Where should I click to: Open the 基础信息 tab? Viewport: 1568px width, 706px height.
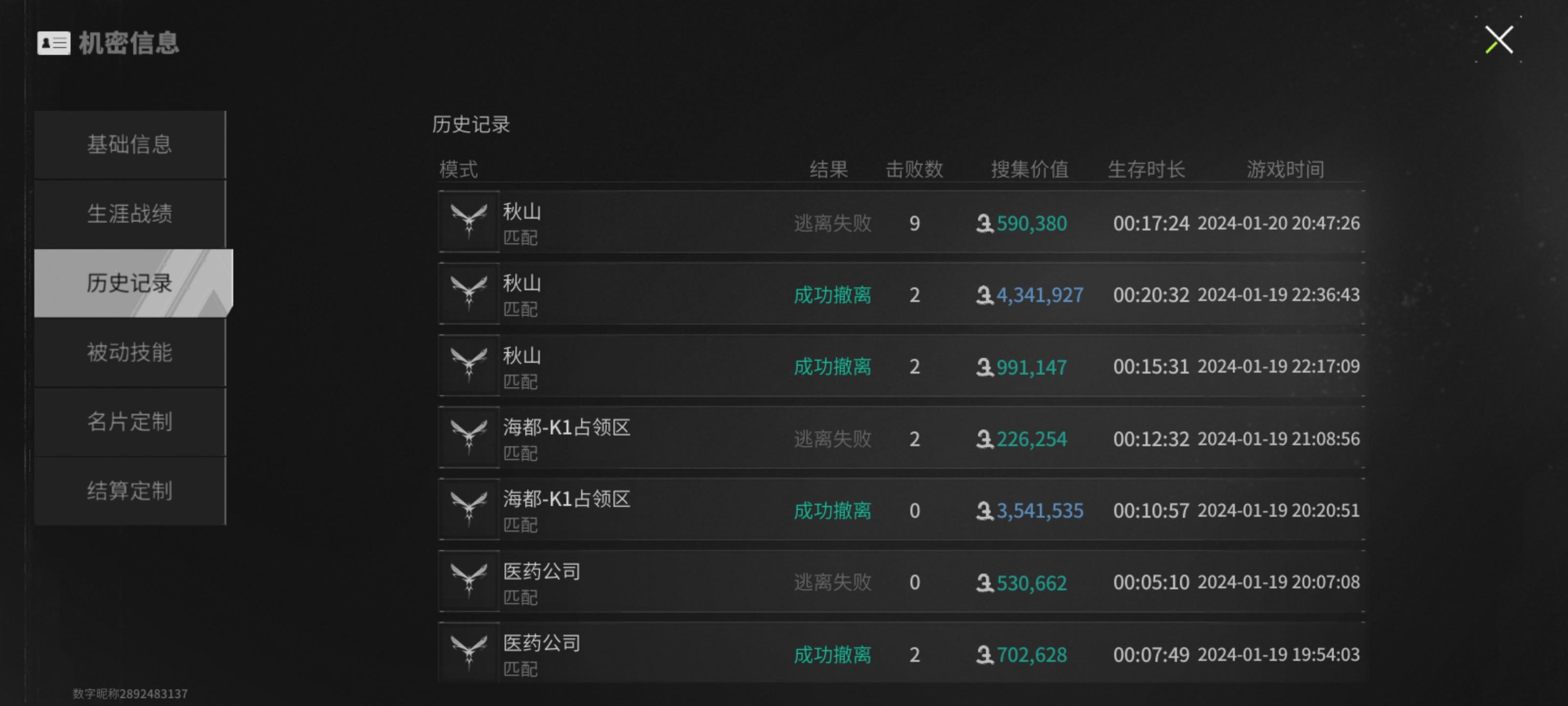(130, 145)
